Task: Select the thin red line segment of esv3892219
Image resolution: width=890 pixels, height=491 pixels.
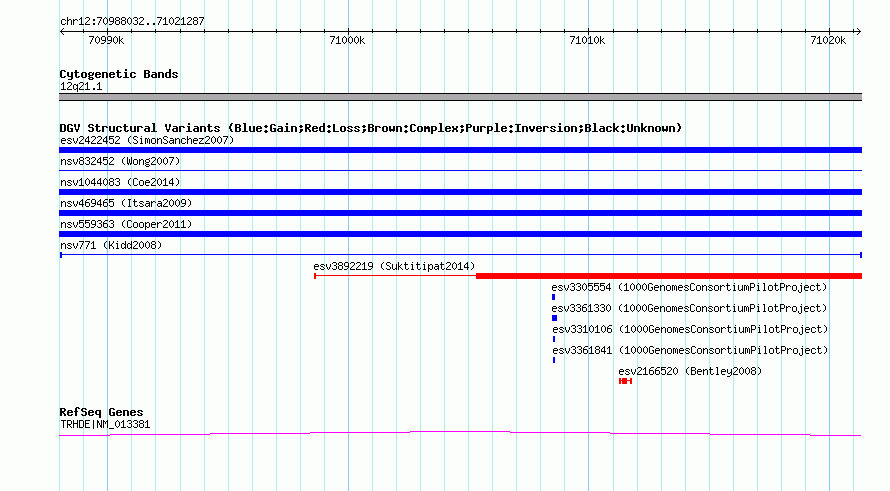Action: [395, 276]
